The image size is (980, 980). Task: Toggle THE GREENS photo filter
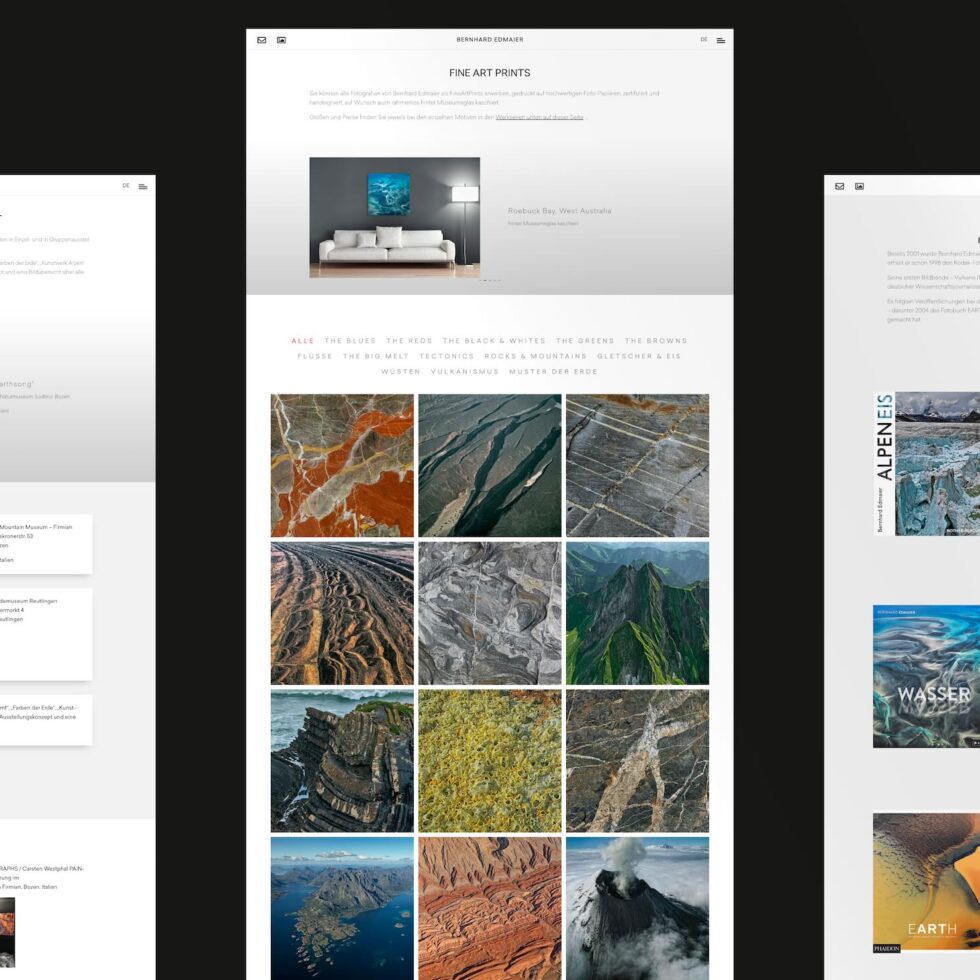coord(586,341)
